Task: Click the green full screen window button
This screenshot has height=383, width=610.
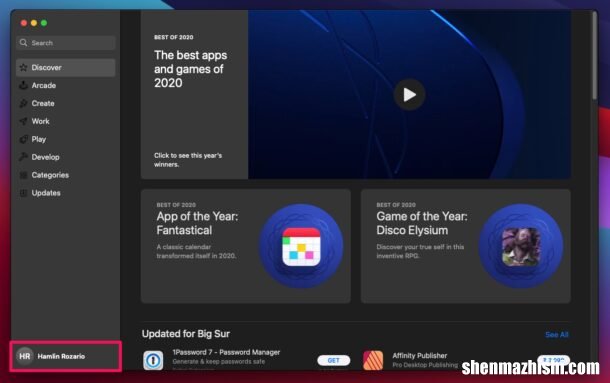Action: pos(44,23)
